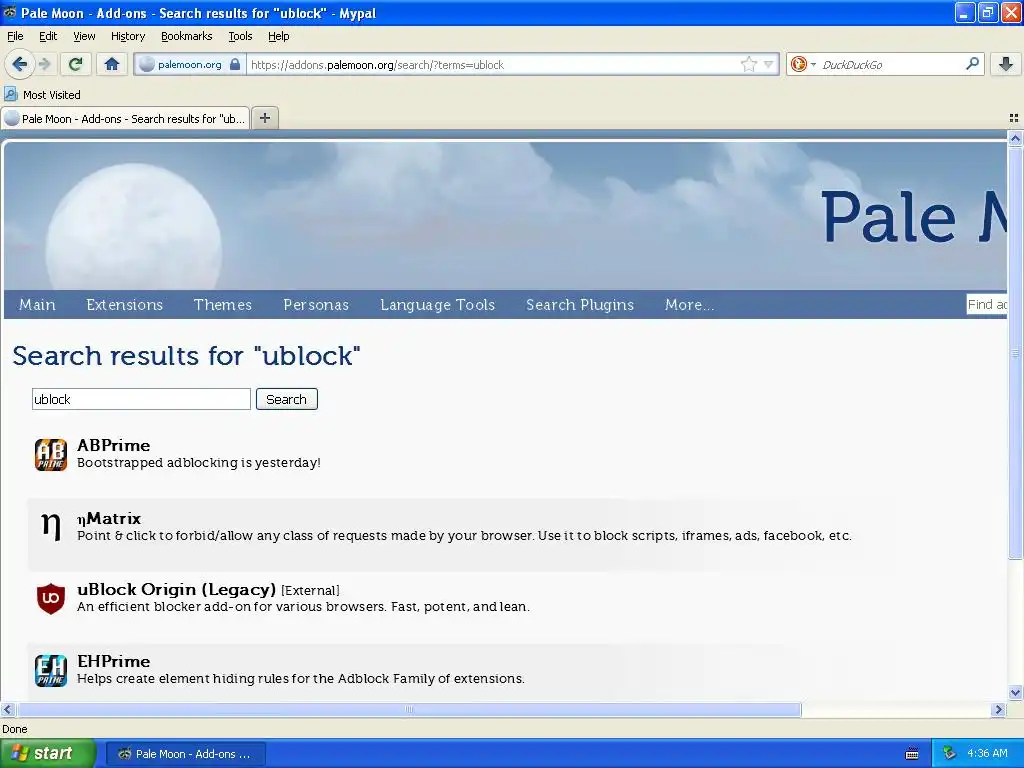This screenshot has width=1024, height=768.
Task: Click the ηMatrix eta icon
Action: pyautogui.click(x=51, y=526)
